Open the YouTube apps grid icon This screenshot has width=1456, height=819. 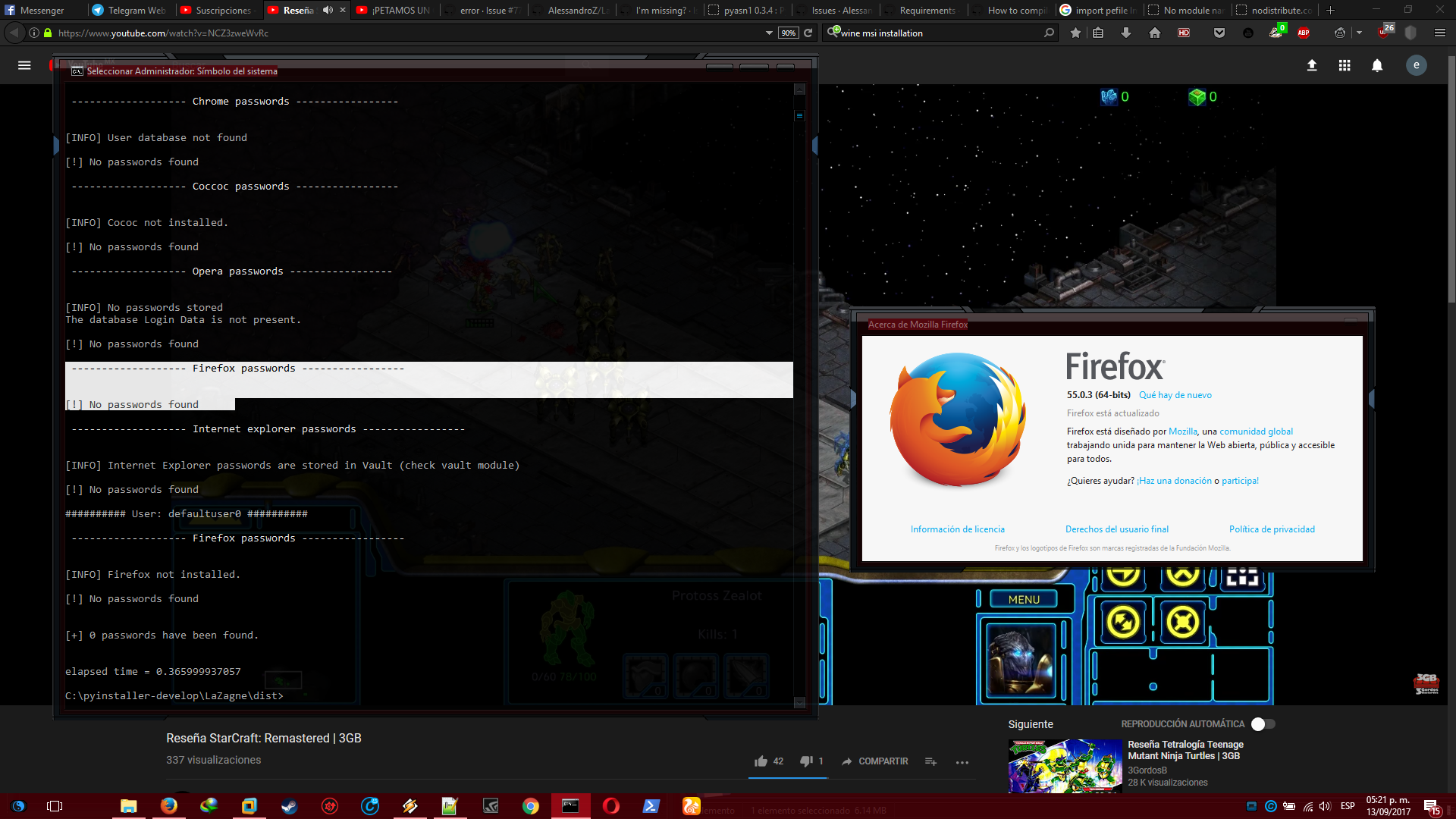pos(1344,66)
